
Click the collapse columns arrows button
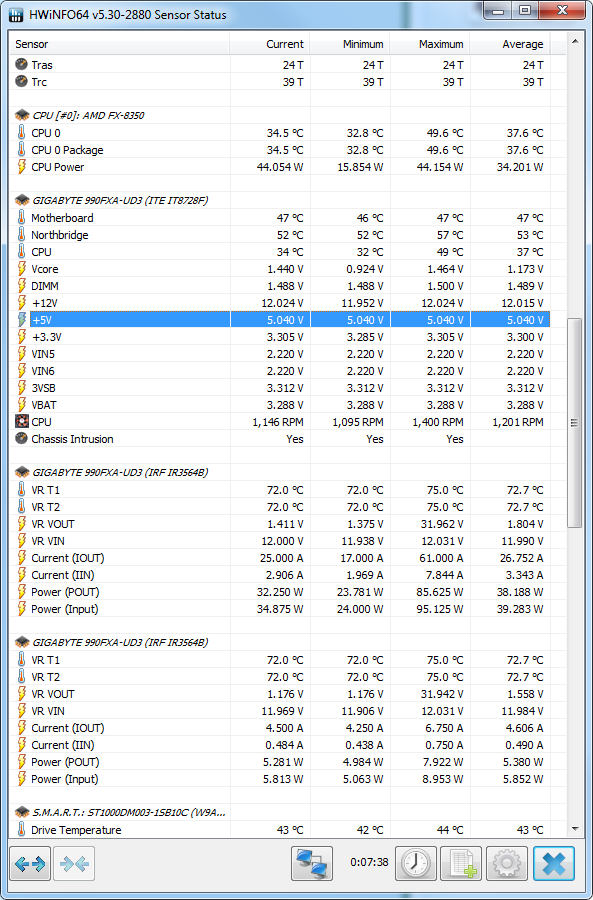click(x=74, y=863)
